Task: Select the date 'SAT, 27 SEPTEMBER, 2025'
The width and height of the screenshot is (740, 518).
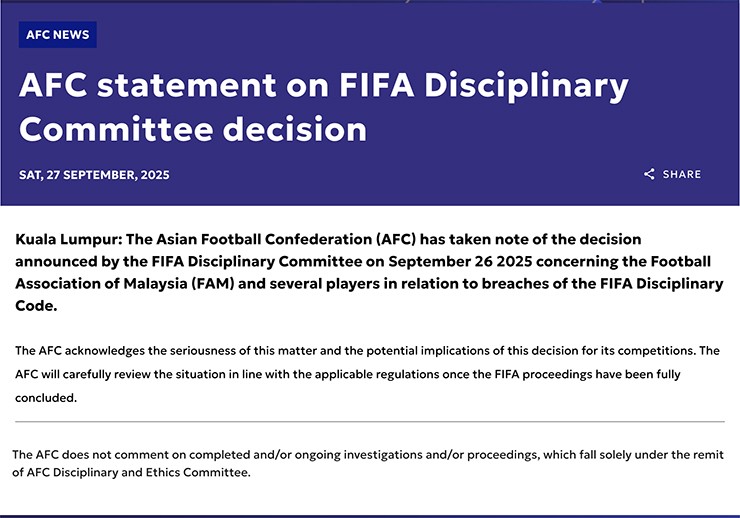Action: coord(94,175)
